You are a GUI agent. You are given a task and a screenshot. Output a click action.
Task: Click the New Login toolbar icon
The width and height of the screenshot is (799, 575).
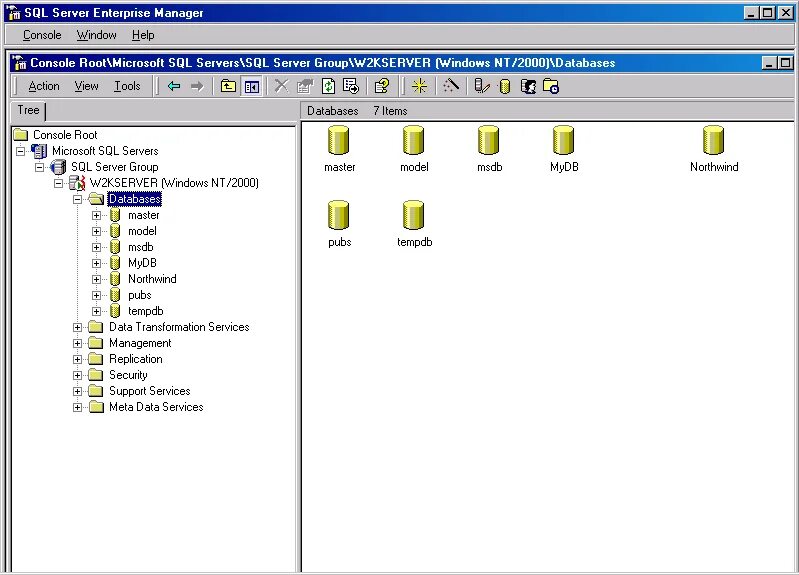pyautogui.click(x=528, y=86)
